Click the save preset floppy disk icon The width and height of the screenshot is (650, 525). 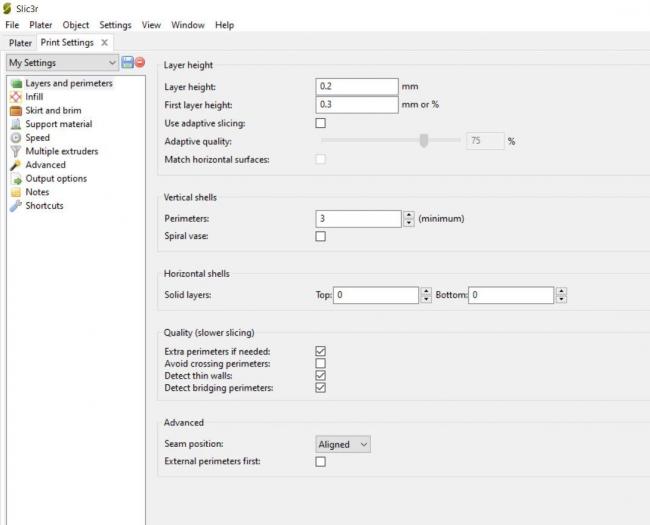pos(127,63)
